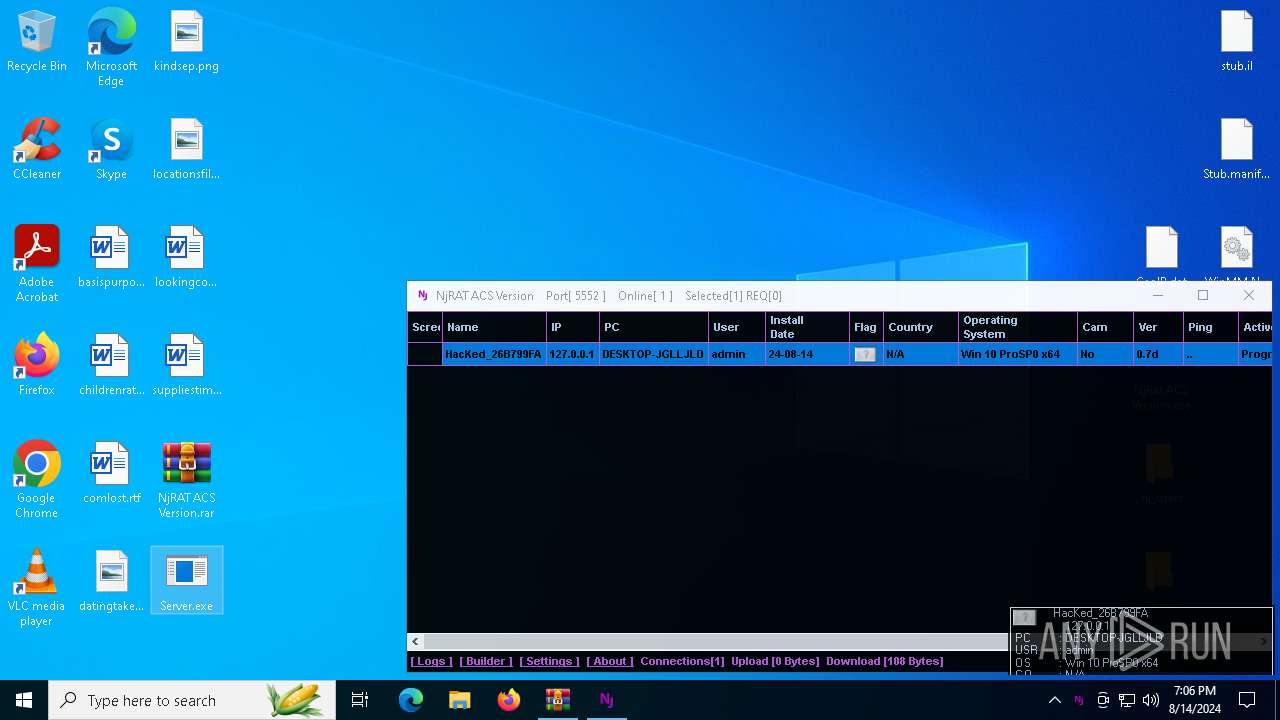
Task: Open the Firefox desktop shortcut
Action: tap(37, 365)
